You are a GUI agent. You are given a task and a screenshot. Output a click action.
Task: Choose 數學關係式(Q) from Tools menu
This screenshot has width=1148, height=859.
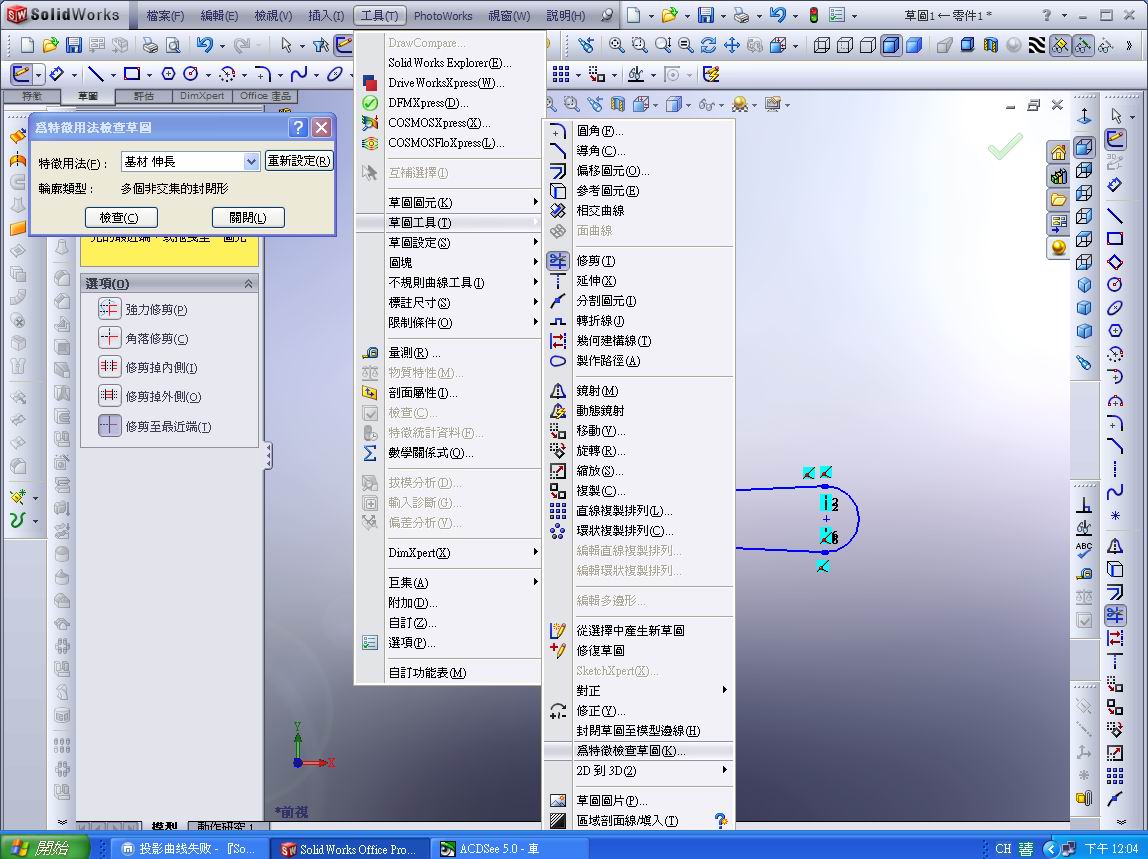[x=448, y=453]
